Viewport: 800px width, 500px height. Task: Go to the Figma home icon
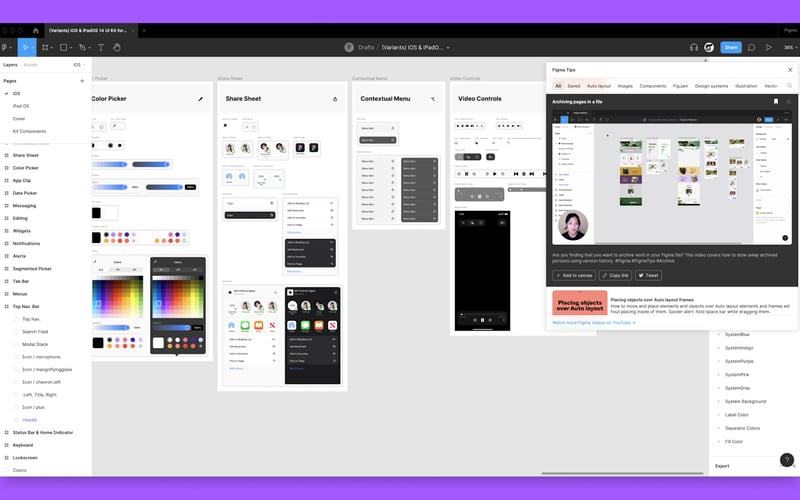pyautogui.click(x=35, y=31)
